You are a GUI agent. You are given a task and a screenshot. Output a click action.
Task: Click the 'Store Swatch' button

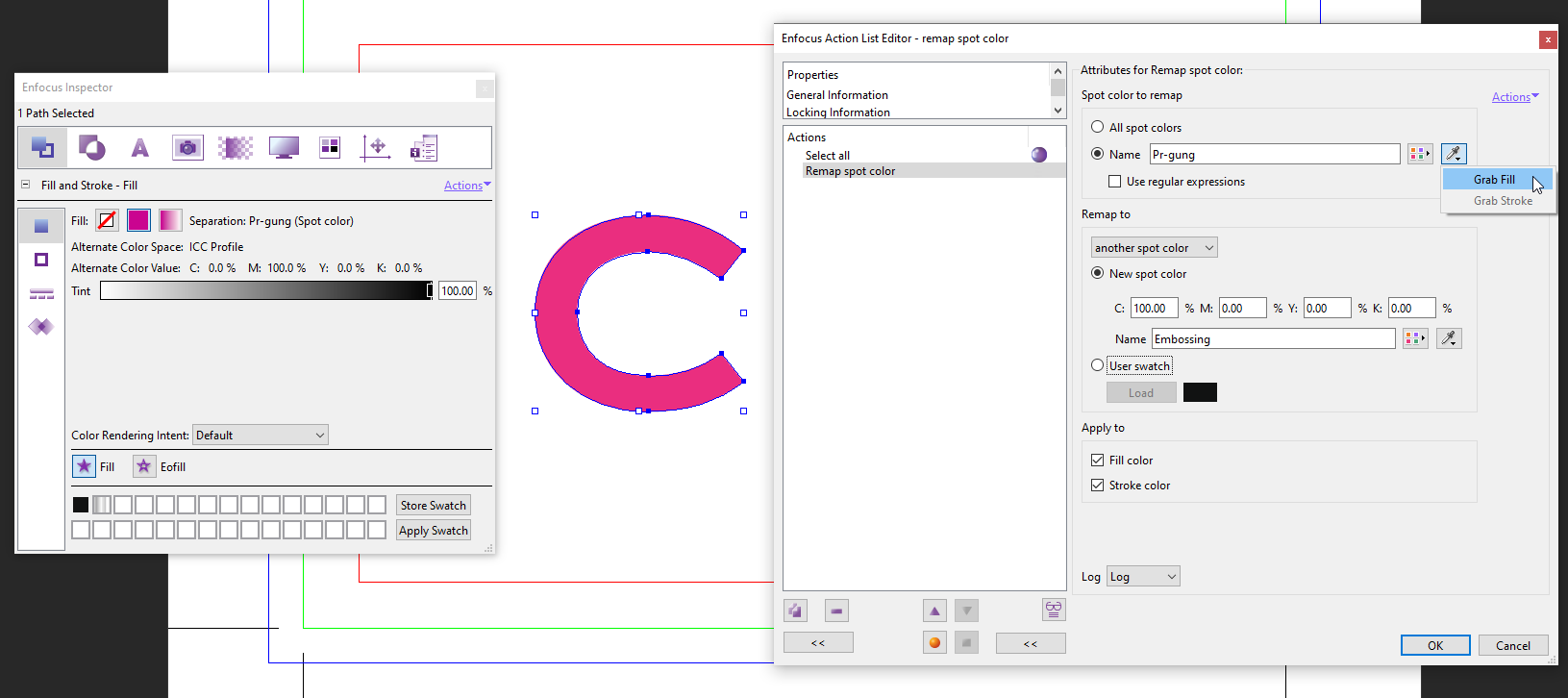click(433, 506)
